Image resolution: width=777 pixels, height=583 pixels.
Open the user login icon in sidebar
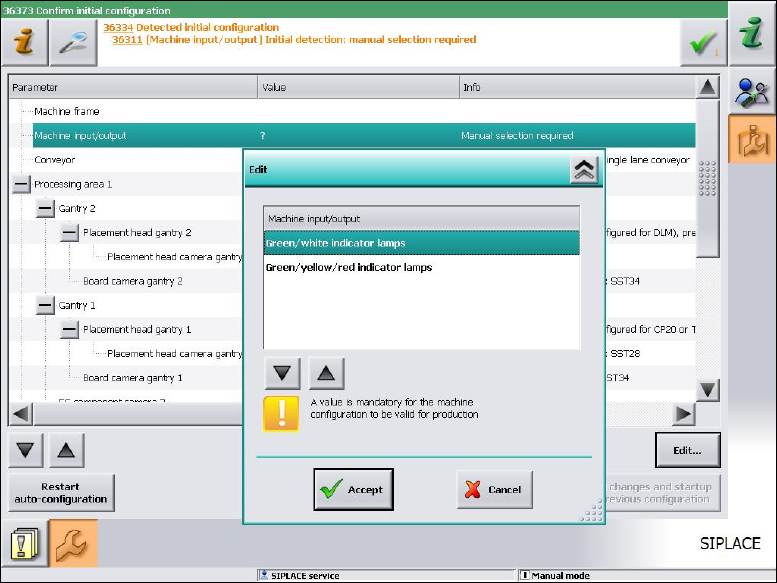click(752, 92)
